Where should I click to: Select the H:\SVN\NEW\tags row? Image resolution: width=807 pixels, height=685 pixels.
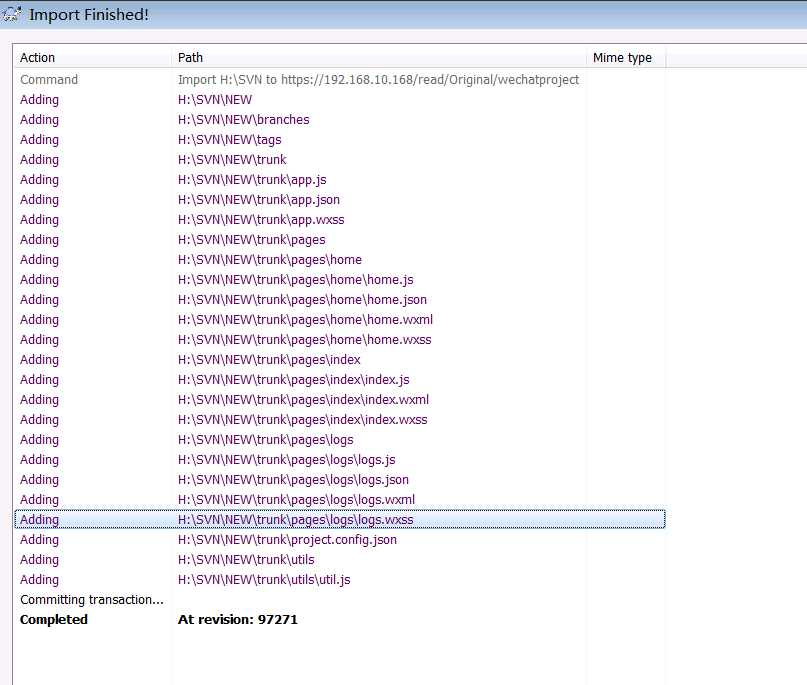(340, 140)
